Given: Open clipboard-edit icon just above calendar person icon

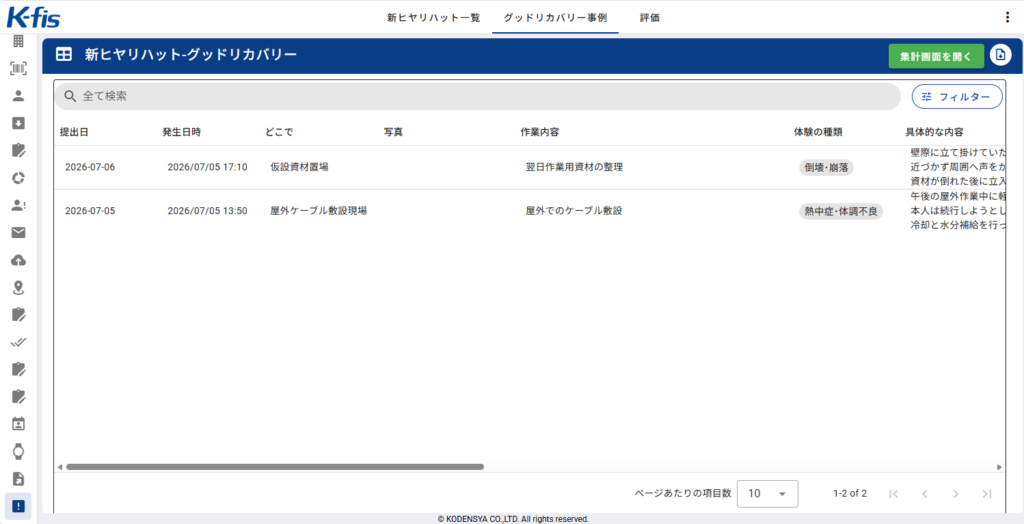Looking at the screenshot, I should pos(18,396).
